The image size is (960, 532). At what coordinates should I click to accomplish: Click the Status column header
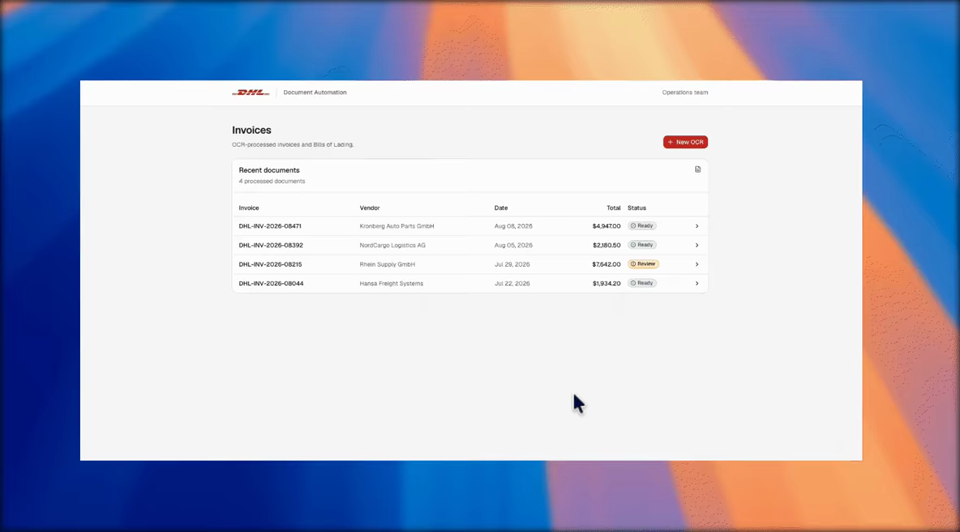pos(637,208)
